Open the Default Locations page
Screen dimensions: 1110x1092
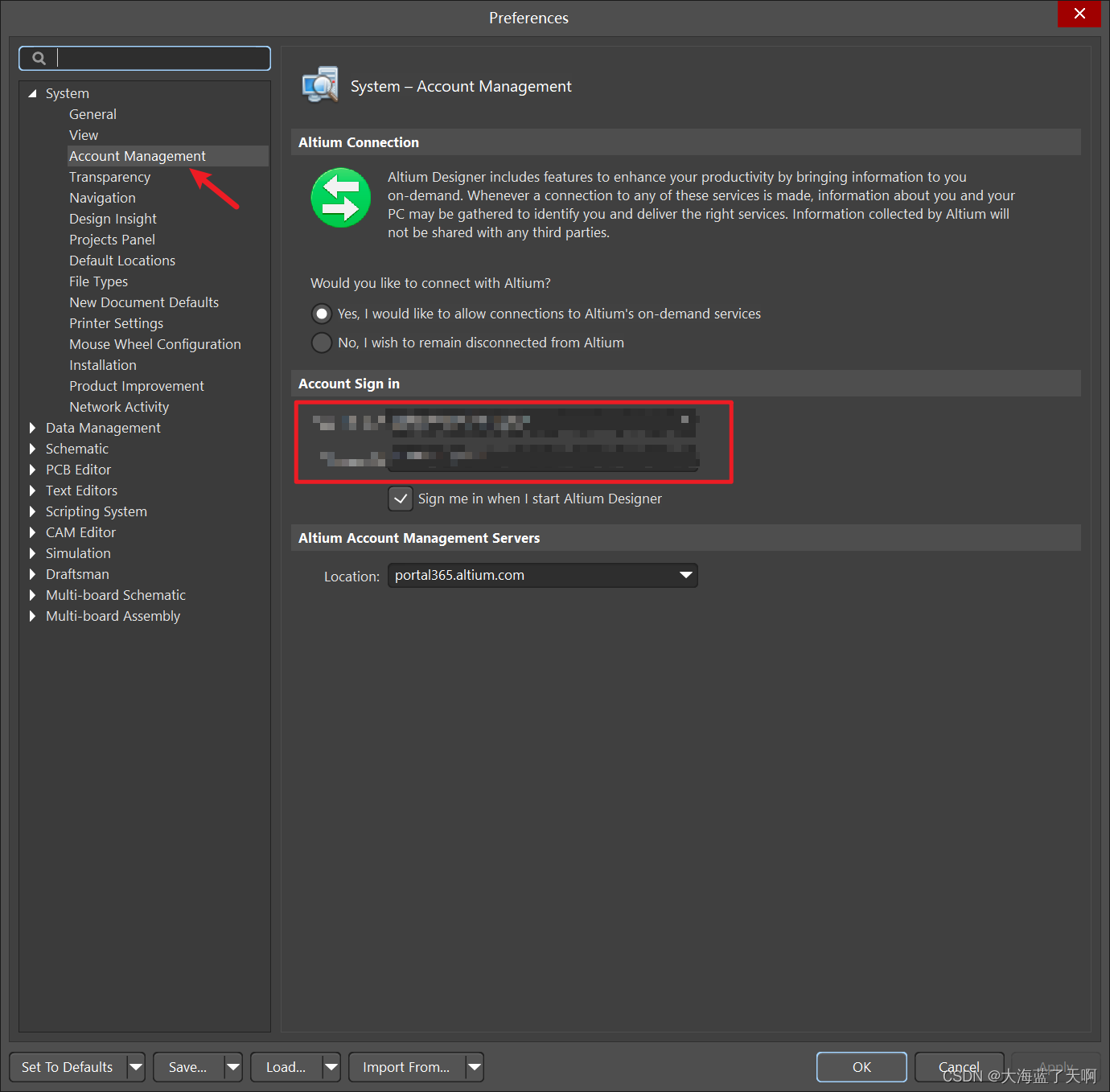click(122, 261)
